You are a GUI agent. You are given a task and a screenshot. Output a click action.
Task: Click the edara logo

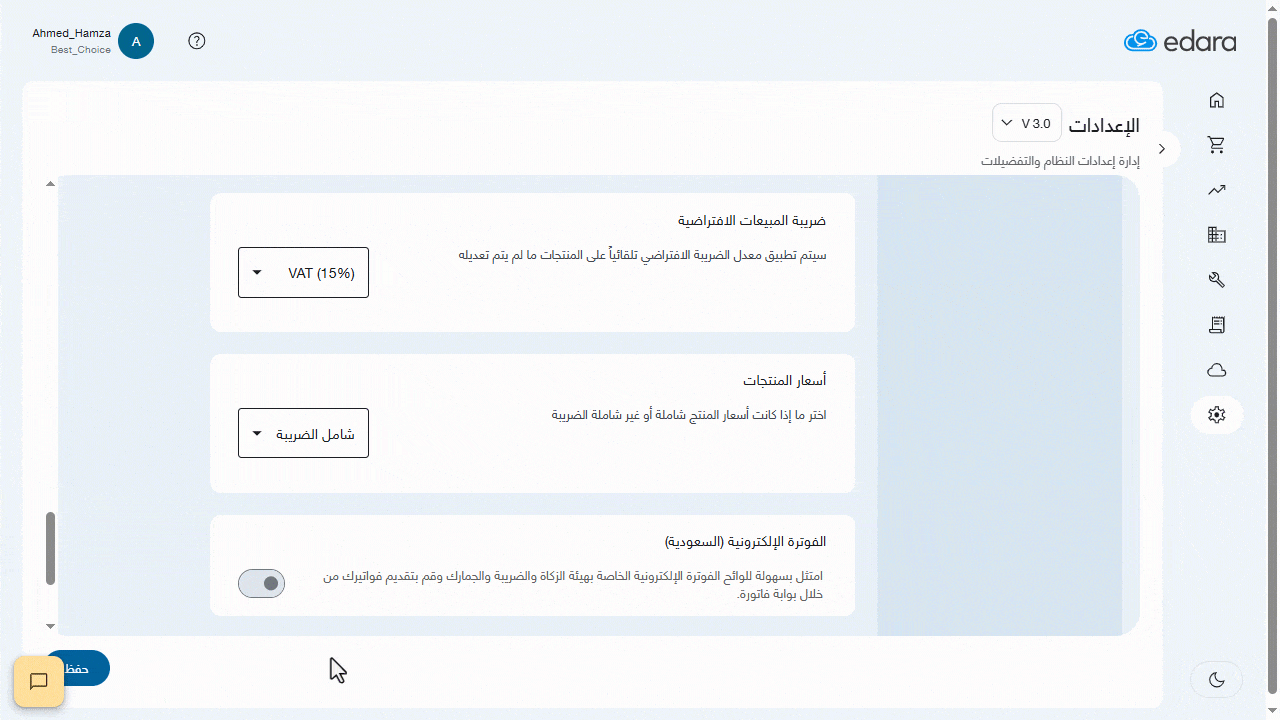1180,41
